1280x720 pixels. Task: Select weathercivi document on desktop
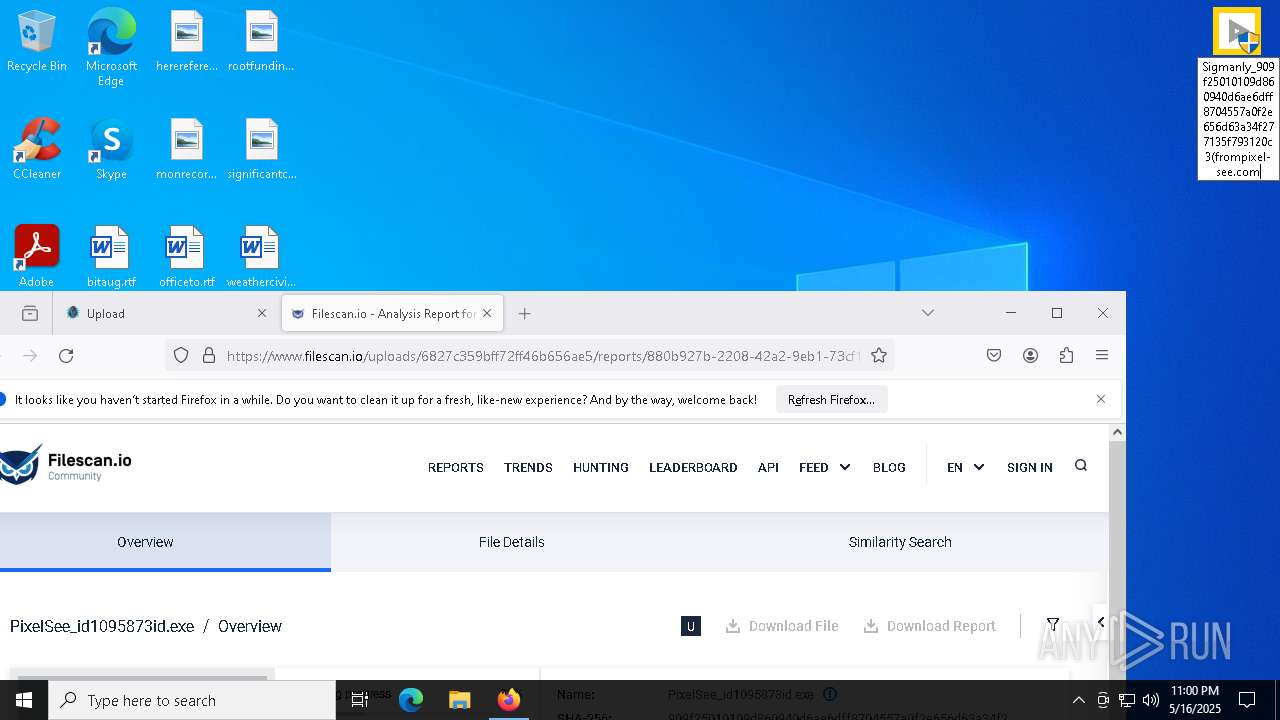tap(261, 256)
